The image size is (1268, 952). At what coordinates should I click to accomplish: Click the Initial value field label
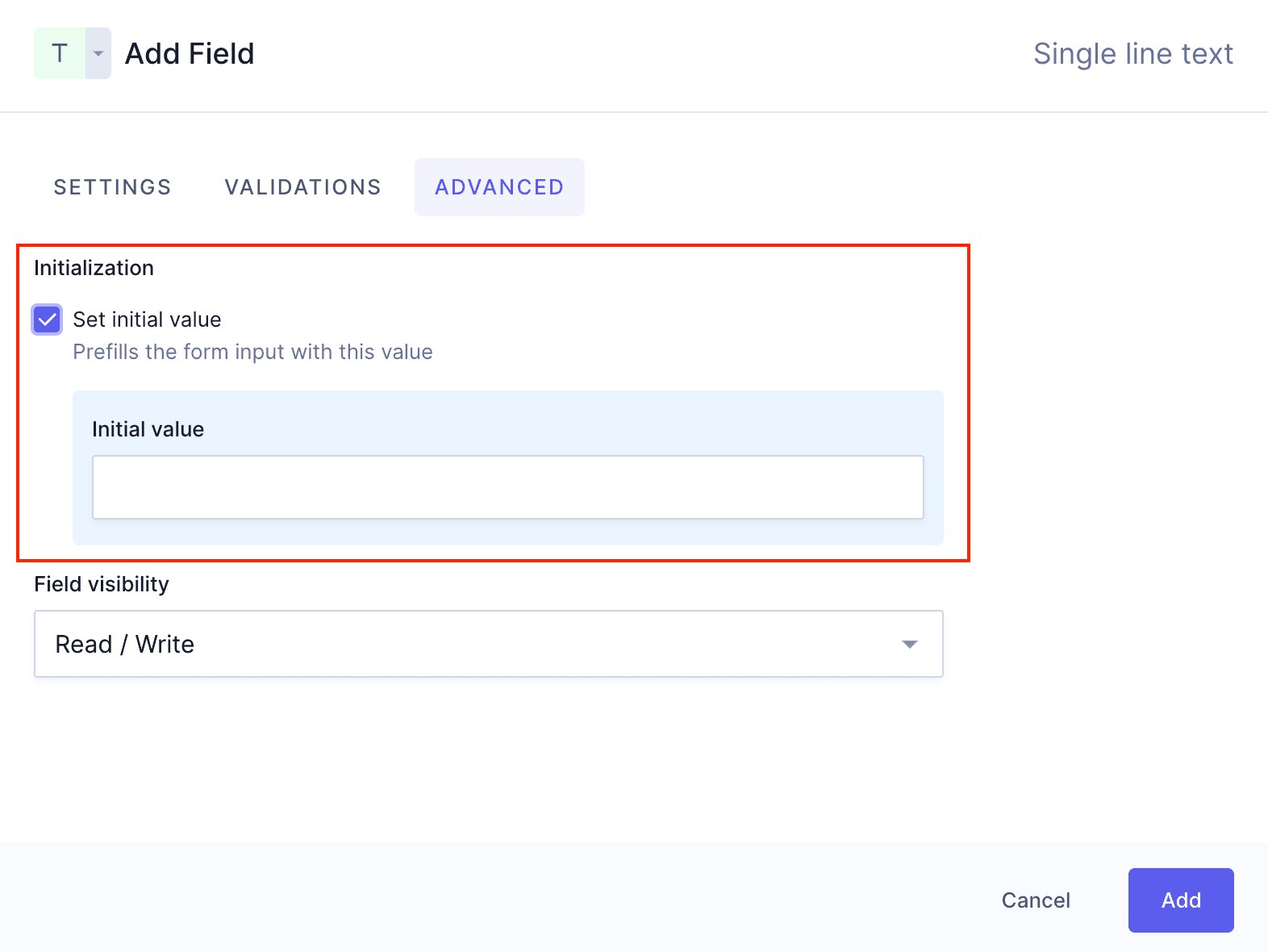148,428
